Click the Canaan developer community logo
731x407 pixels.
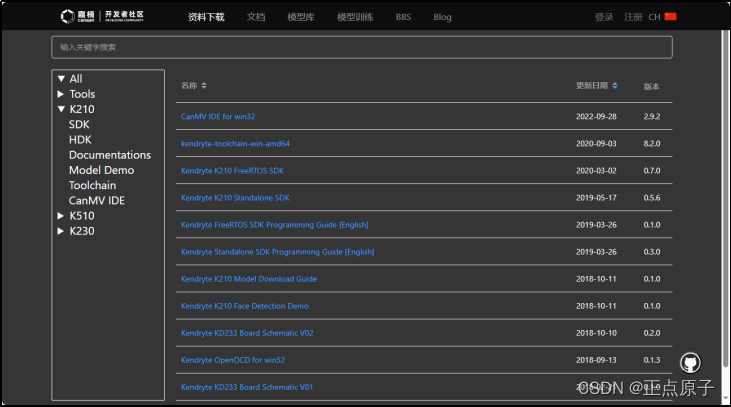(102, 16)
